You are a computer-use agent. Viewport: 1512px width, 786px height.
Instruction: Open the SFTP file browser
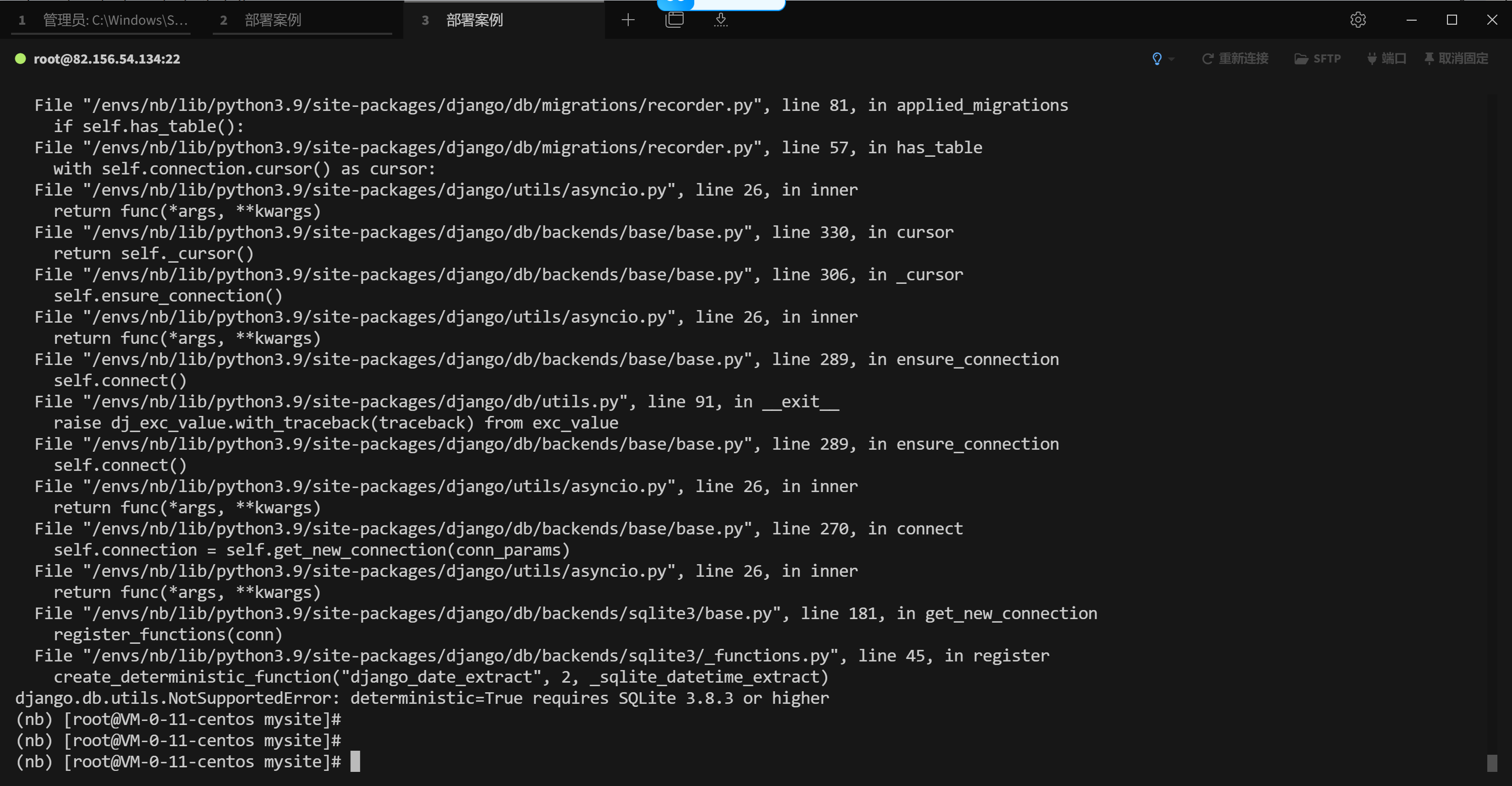[1318, 58]
